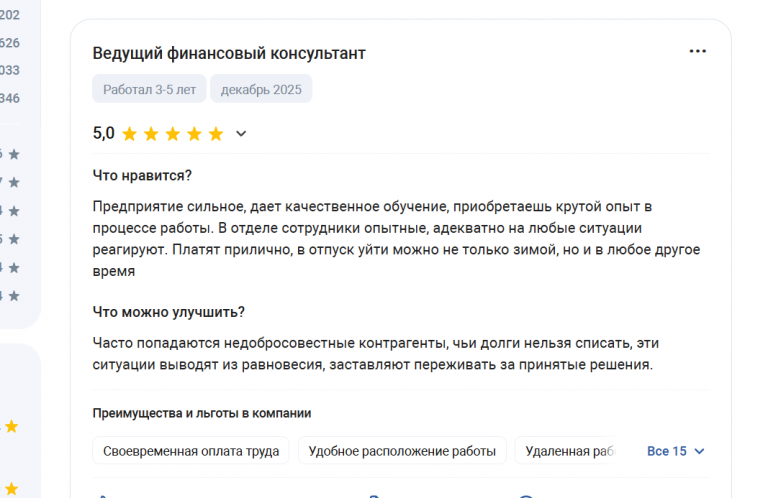Select the "Своевременная оплата труда" benefit tag
Screen dimensions: 768x498
point(191,451)
